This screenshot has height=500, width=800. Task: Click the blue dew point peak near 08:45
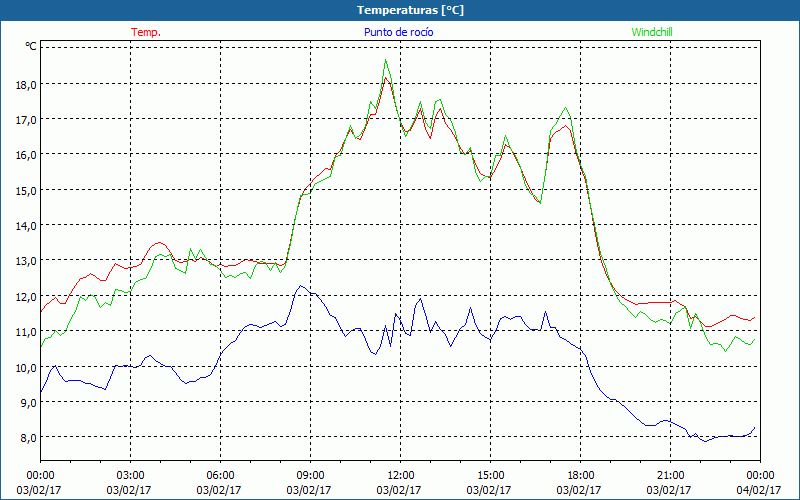tap(301, 286)
